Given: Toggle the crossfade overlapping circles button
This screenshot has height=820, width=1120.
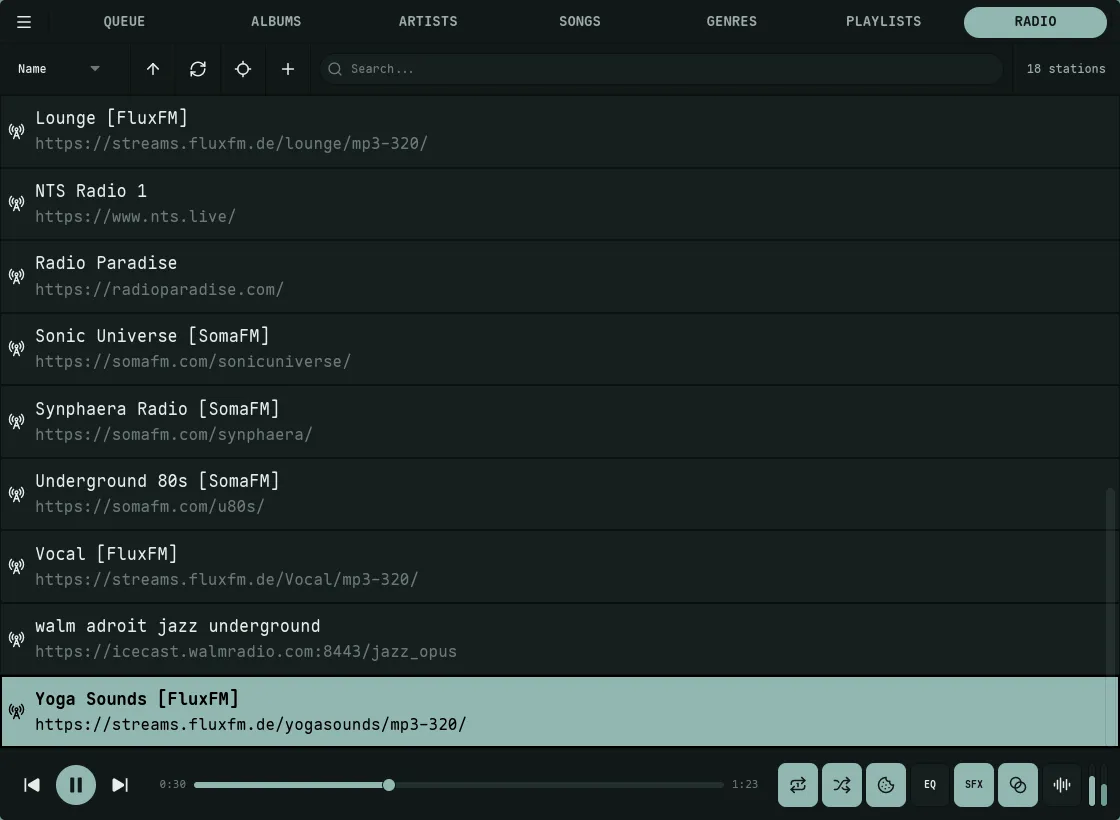Looking at the screenshot, I should pyautogui.click(x=1018, y=785).
